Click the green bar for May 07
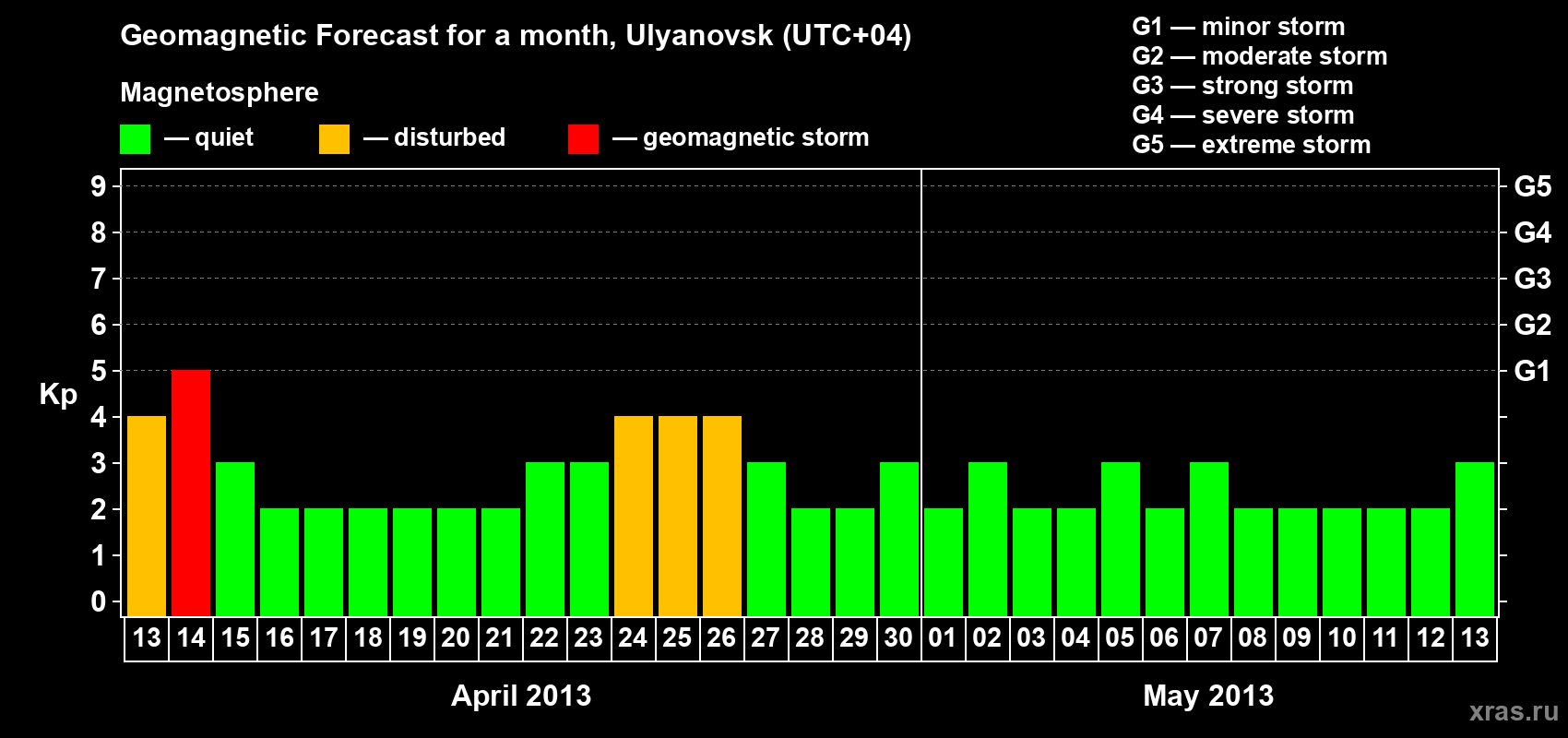Viewport: 1568px width, 738px height. [1209, 540]
